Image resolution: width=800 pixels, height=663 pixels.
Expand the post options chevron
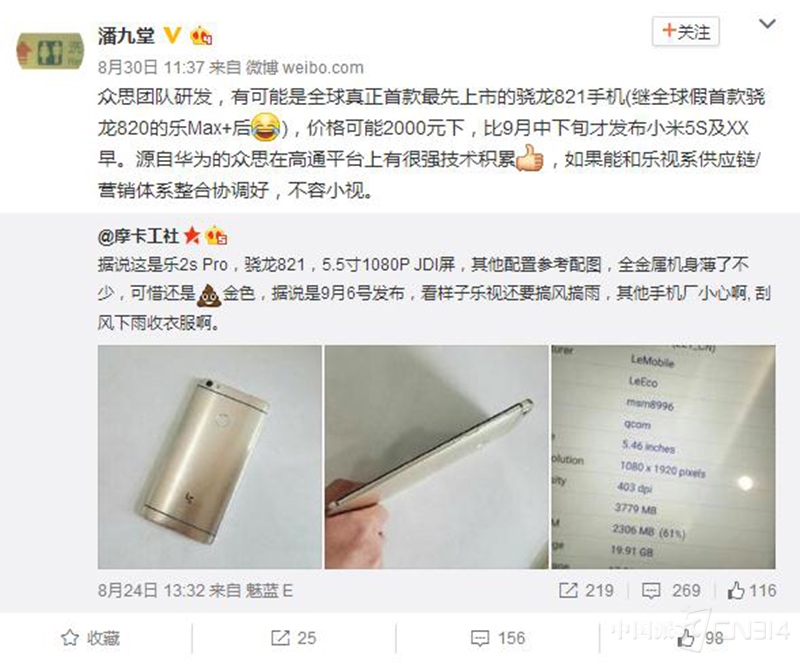coord(767,24)
